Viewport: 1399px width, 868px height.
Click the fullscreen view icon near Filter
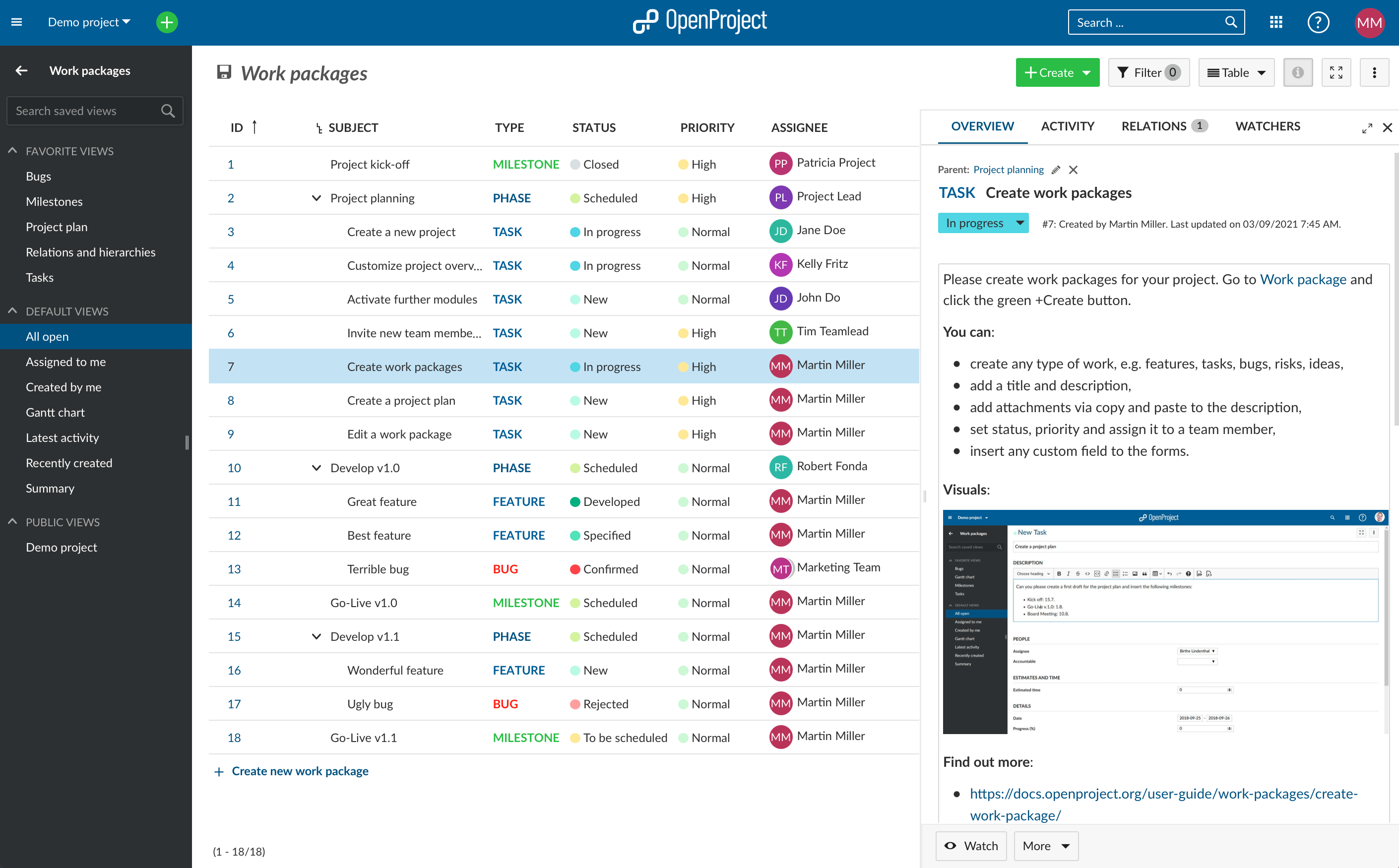click(1336, 72)
